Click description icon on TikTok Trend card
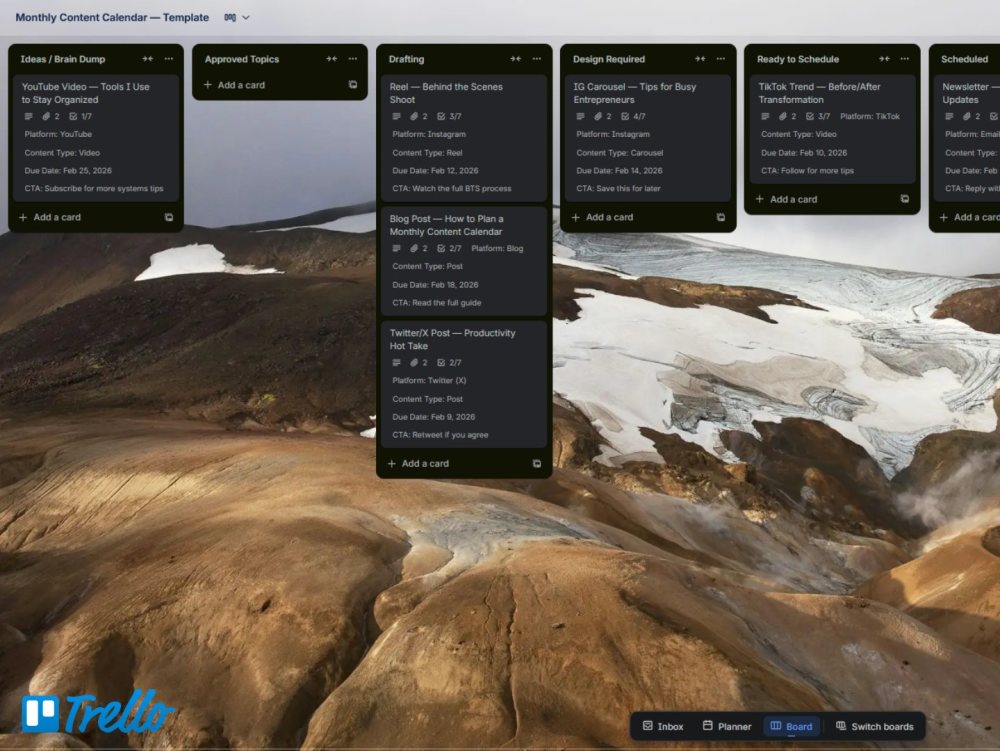 tap(765, 116)
